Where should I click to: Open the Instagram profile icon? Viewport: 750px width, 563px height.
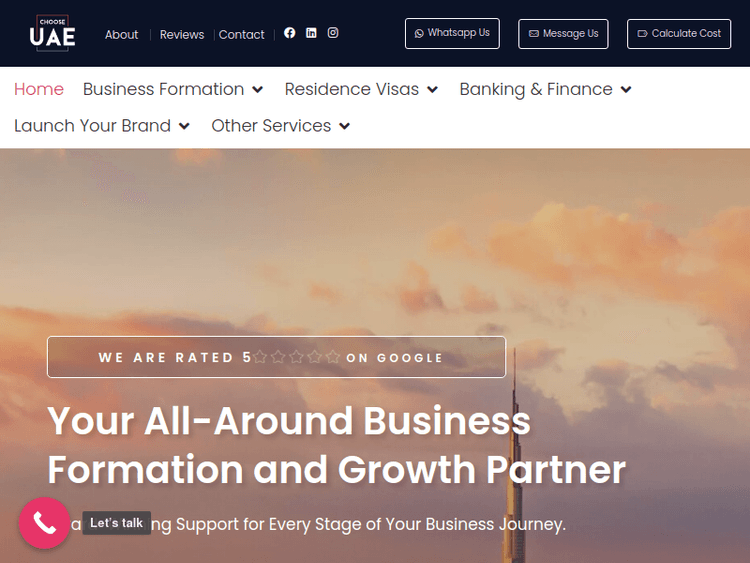point(333,33)
